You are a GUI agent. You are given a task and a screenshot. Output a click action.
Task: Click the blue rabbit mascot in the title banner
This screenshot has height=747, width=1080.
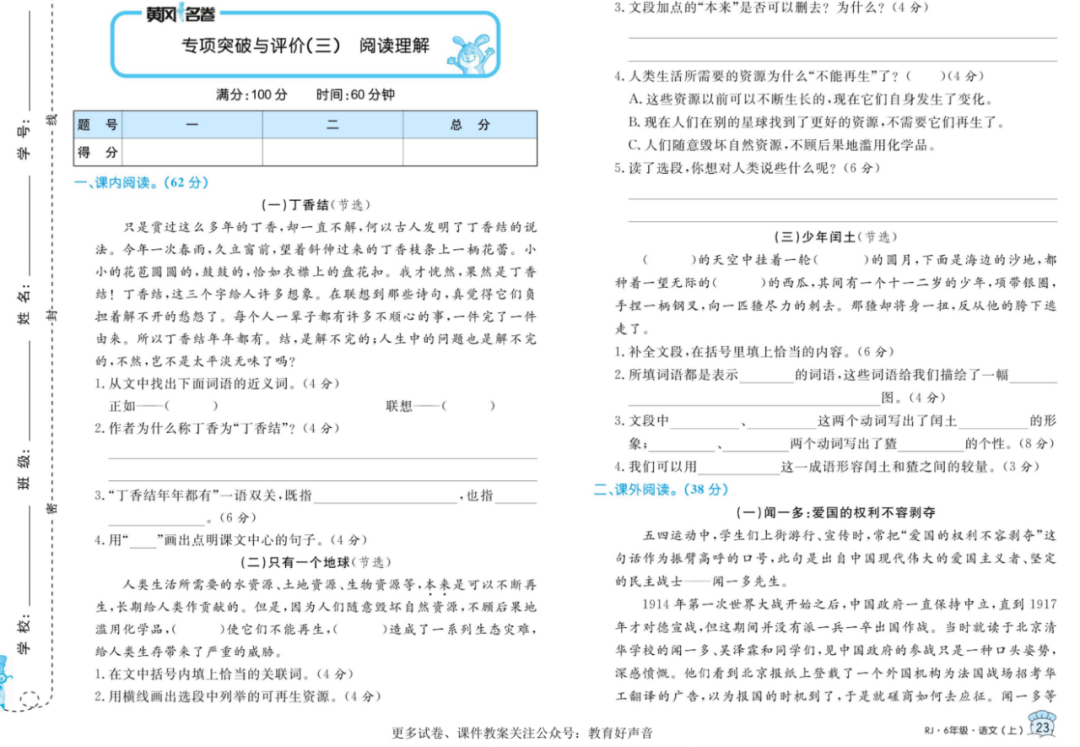tap(470, 54)
